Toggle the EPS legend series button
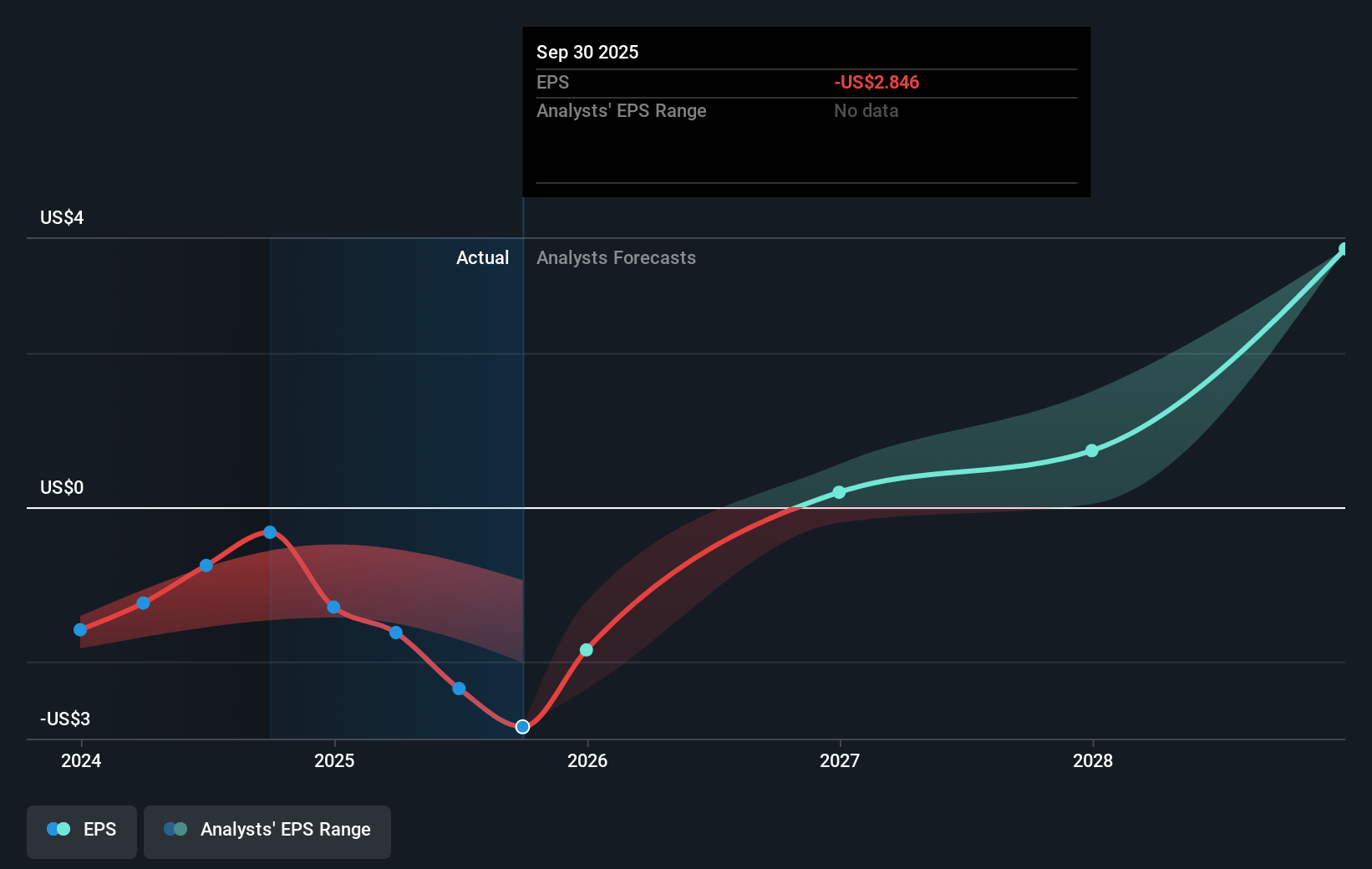 pos(82,831)
